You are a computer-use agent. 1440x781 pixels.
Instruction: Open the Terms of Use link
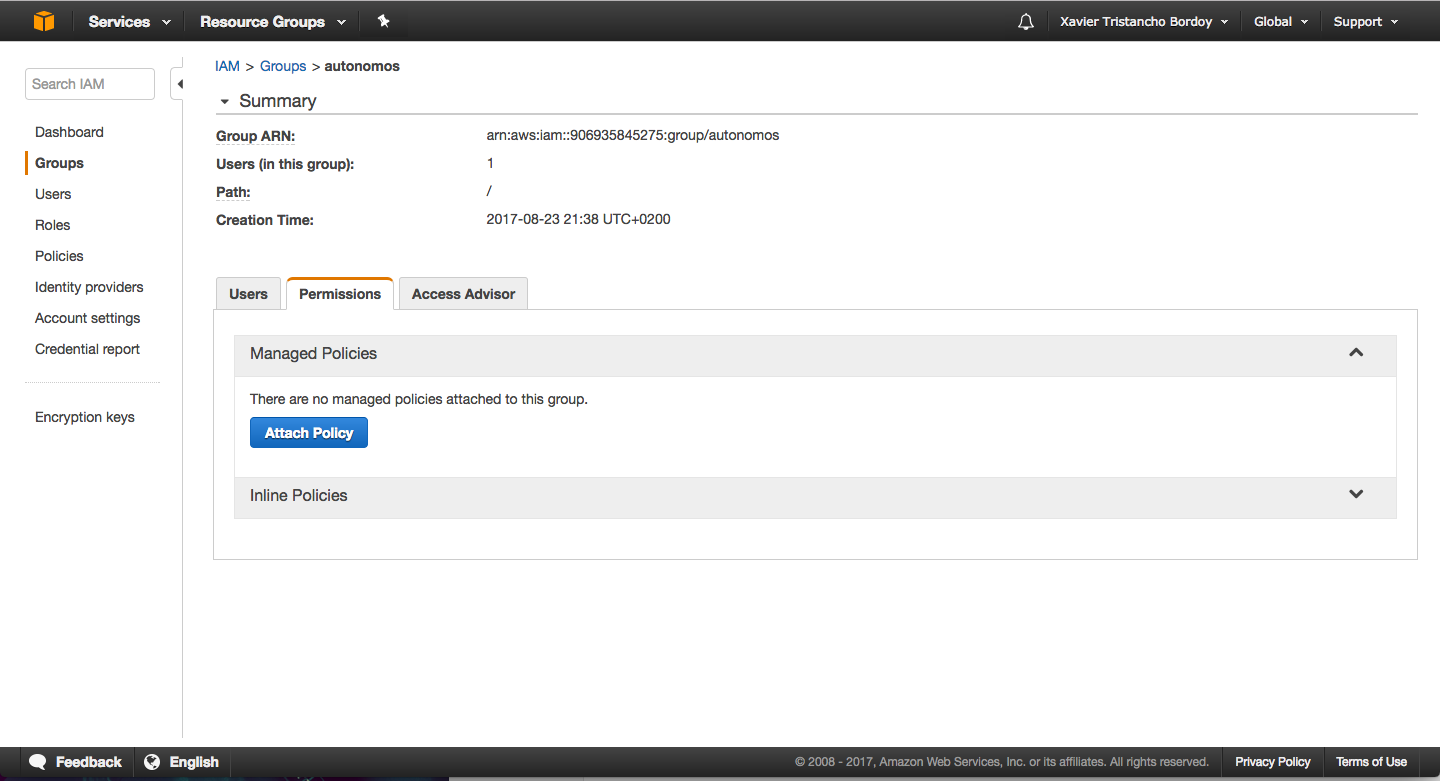coord(1371,762)
